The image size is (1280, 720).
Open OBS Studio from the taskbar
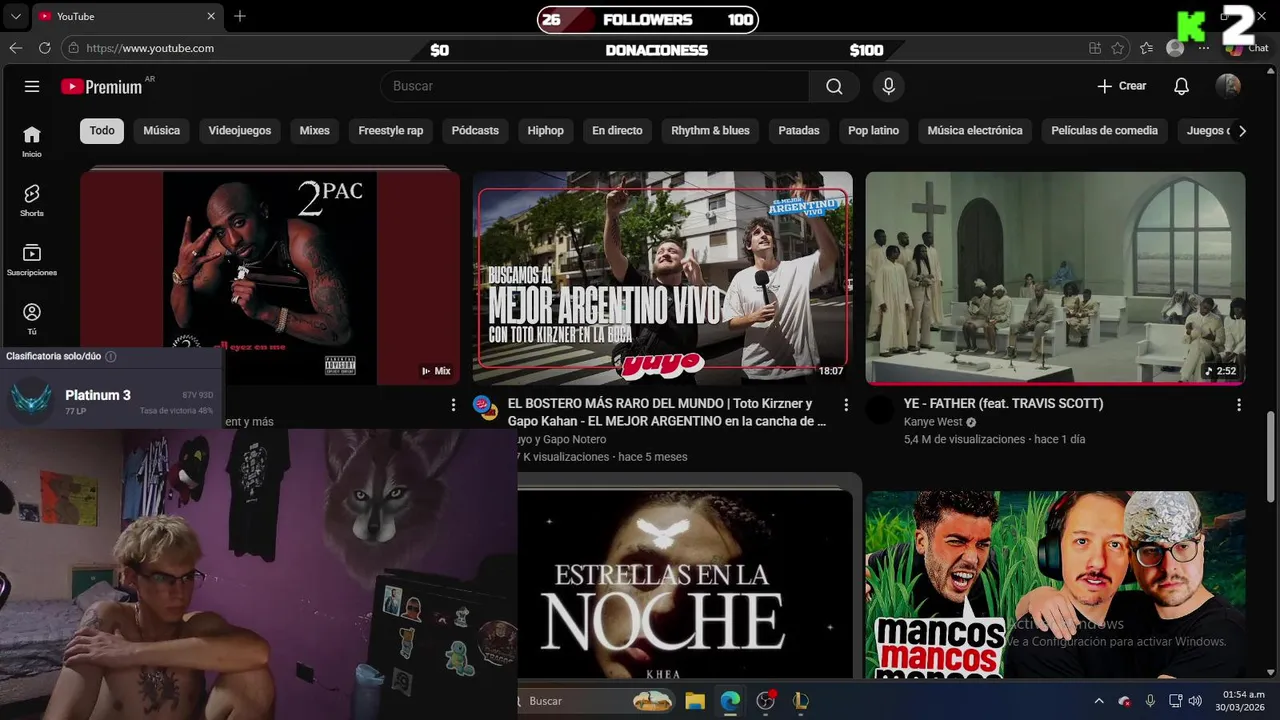click(766, 701)
